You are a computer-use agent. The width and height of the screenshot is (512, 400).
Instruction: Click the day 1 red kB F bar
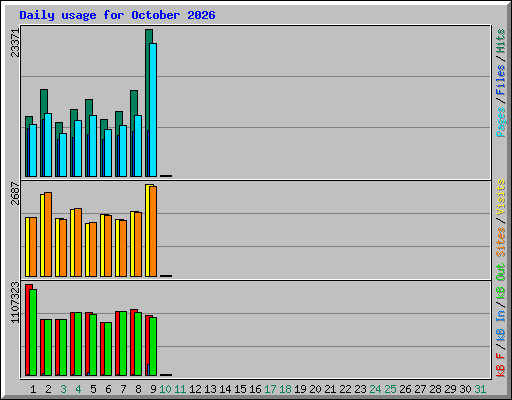point(27,330)
